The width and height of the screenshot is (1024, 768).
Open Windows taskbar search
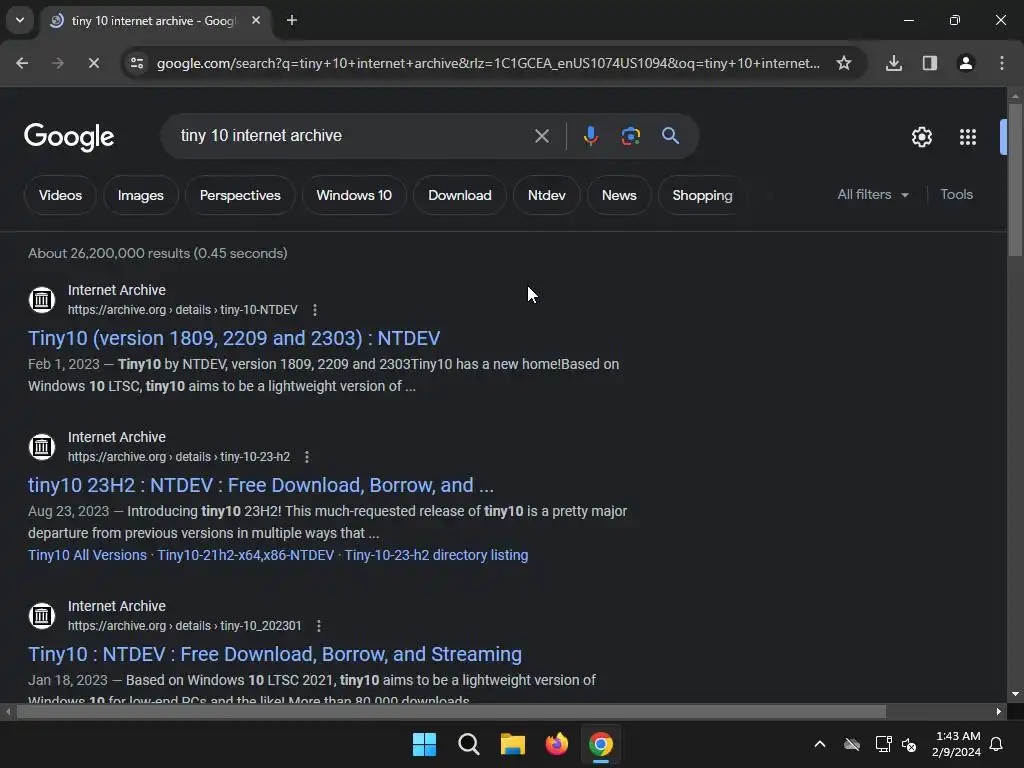[469, 744]
